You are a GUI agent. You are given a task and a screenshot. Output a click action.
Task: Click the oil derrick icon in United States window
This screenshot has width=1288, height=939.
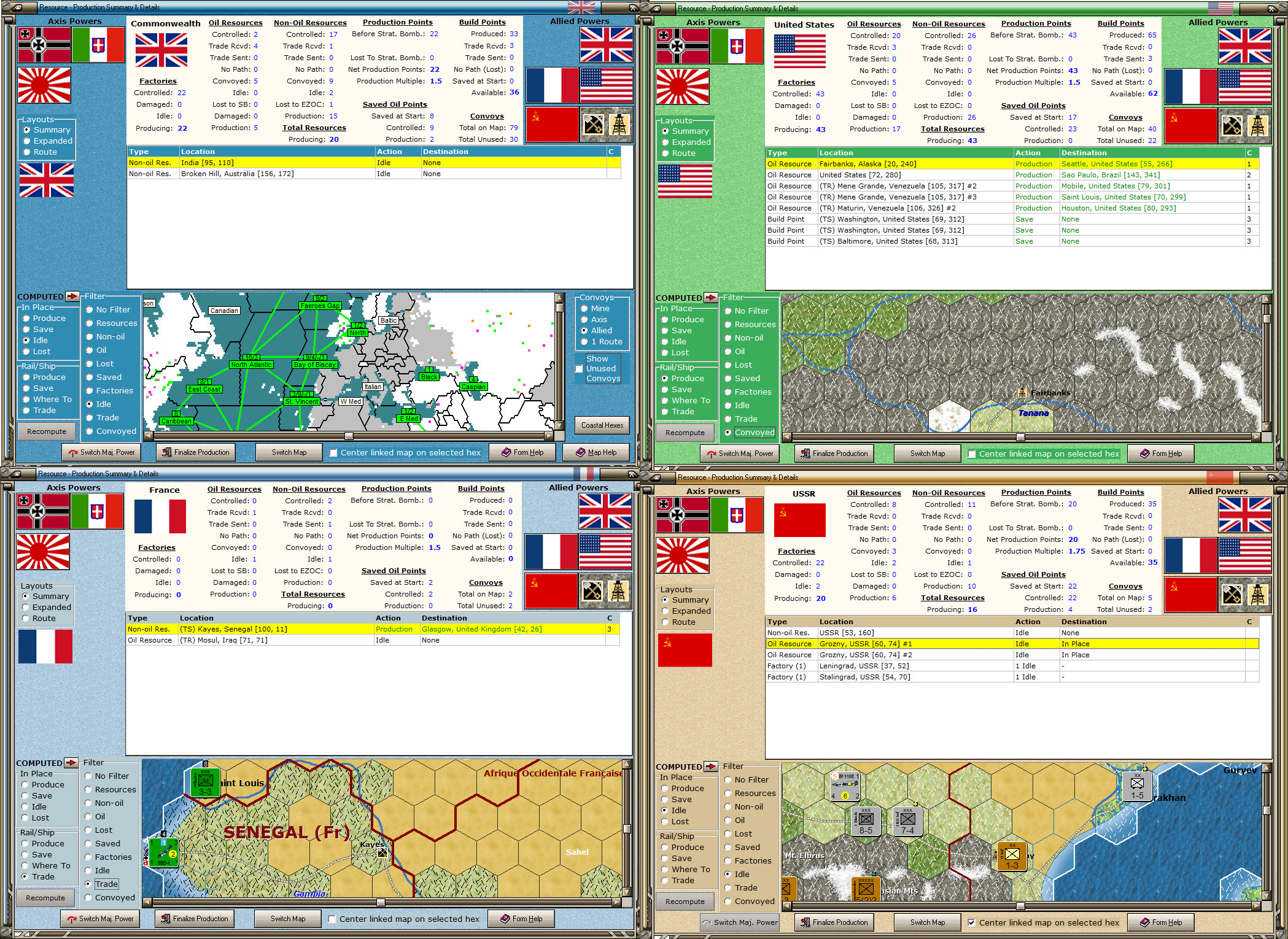[1258, 126]
